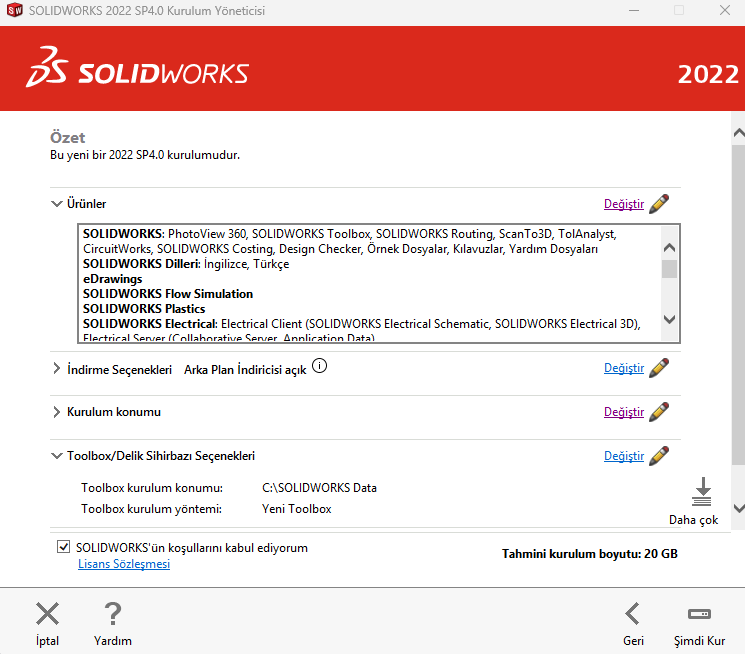The height and width of the screenshot is (654, 745).
Task: Click Arka Plan İndiricisi açık text
Action: click(x=245, y=370)
